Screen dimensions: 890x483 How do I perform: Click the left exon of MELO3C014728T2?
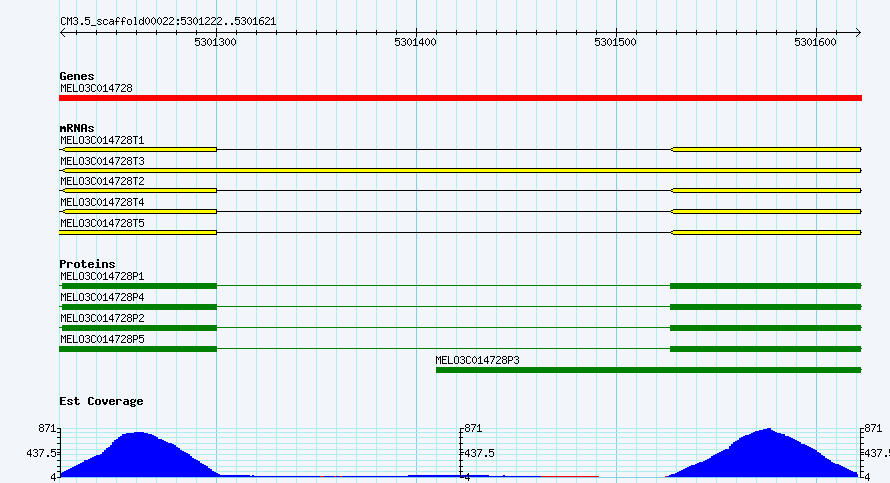tap(139, 191)
